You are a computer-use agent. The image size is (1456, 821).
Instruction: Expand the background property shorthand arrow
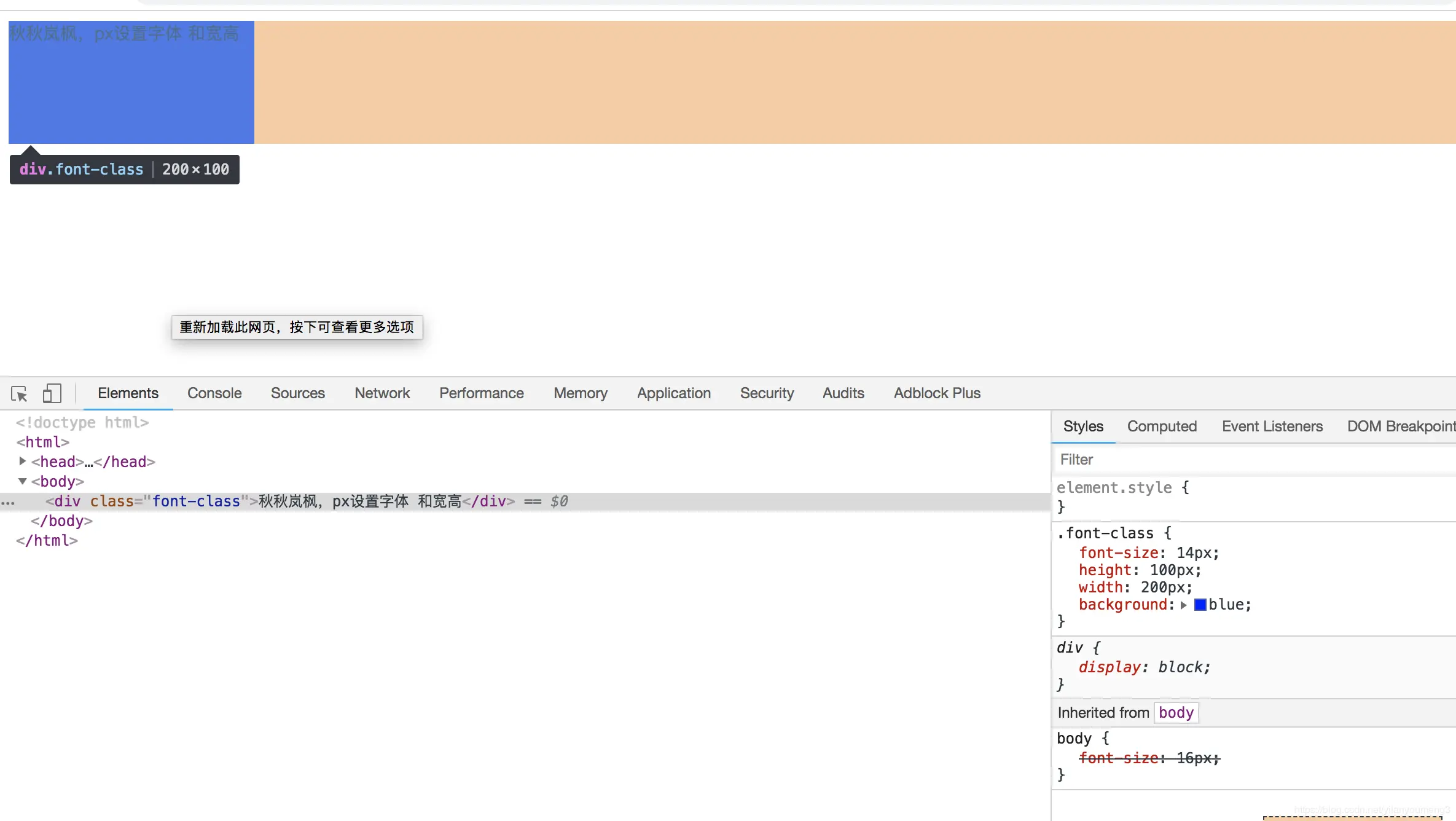point(1183,605)
